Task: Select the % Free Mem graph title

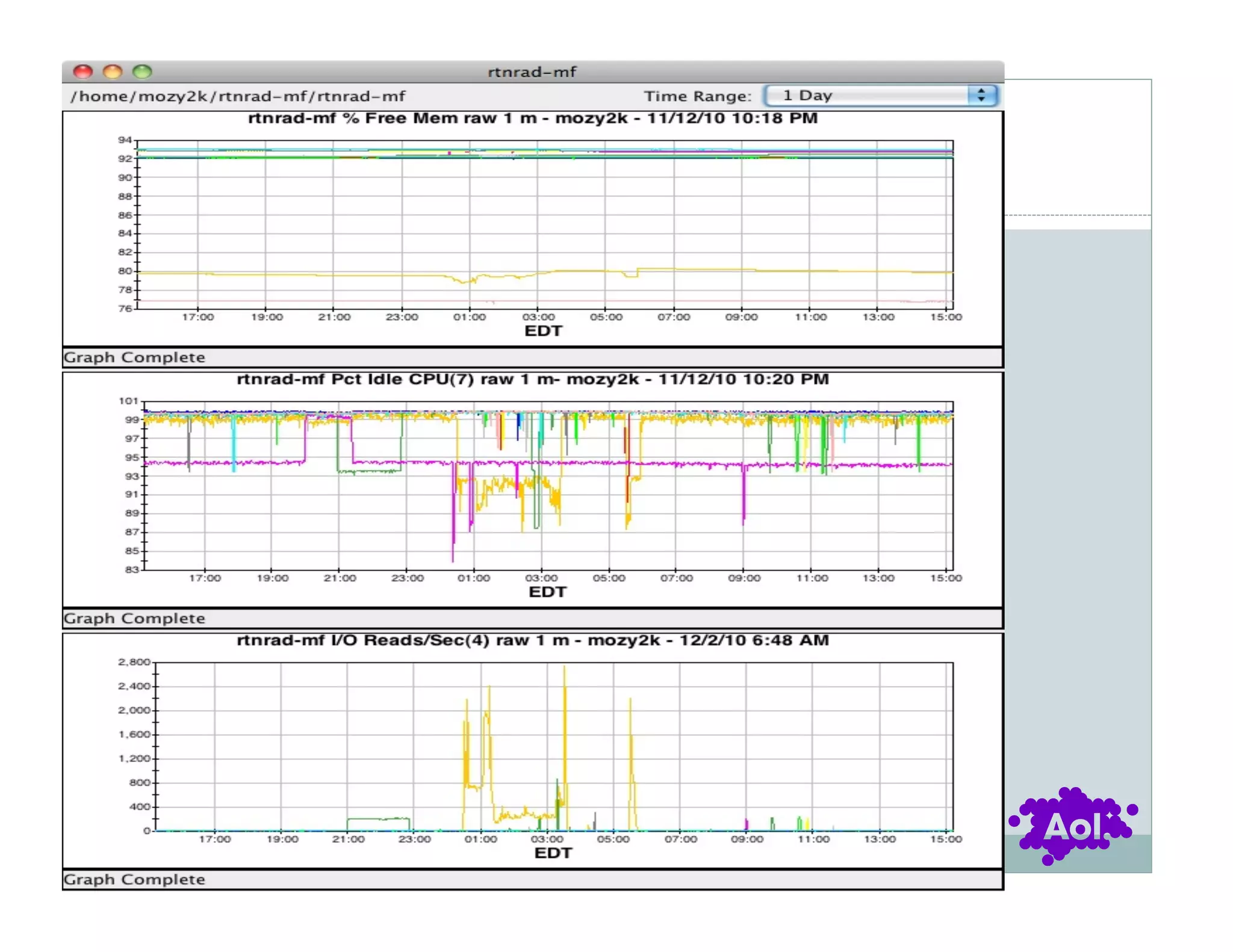Action: point(532,118)
